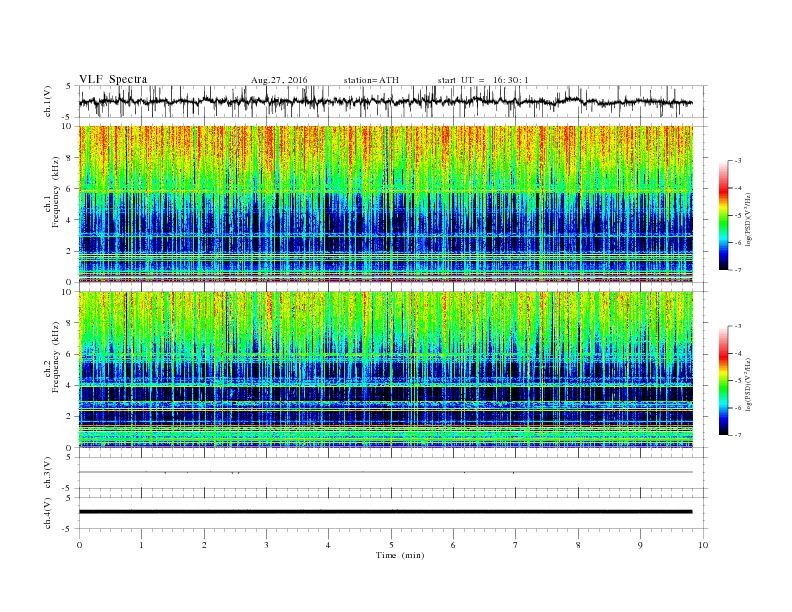This screenshot has height=612, width=792.
Task: Click the "-3" tick on ch.1 colorbar
Action: point(738,161)
